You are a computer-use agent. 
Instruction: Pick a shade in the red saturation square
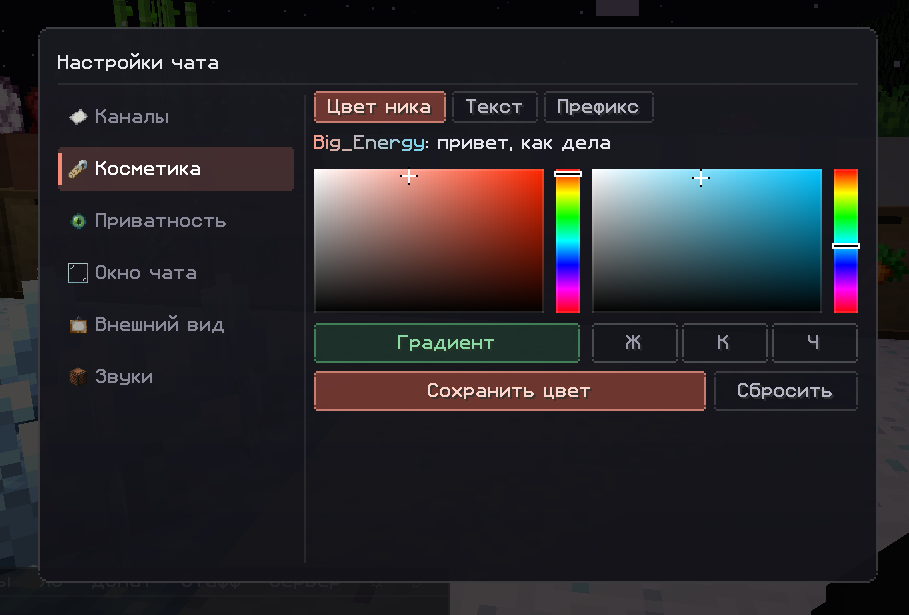tap(428, 241)
